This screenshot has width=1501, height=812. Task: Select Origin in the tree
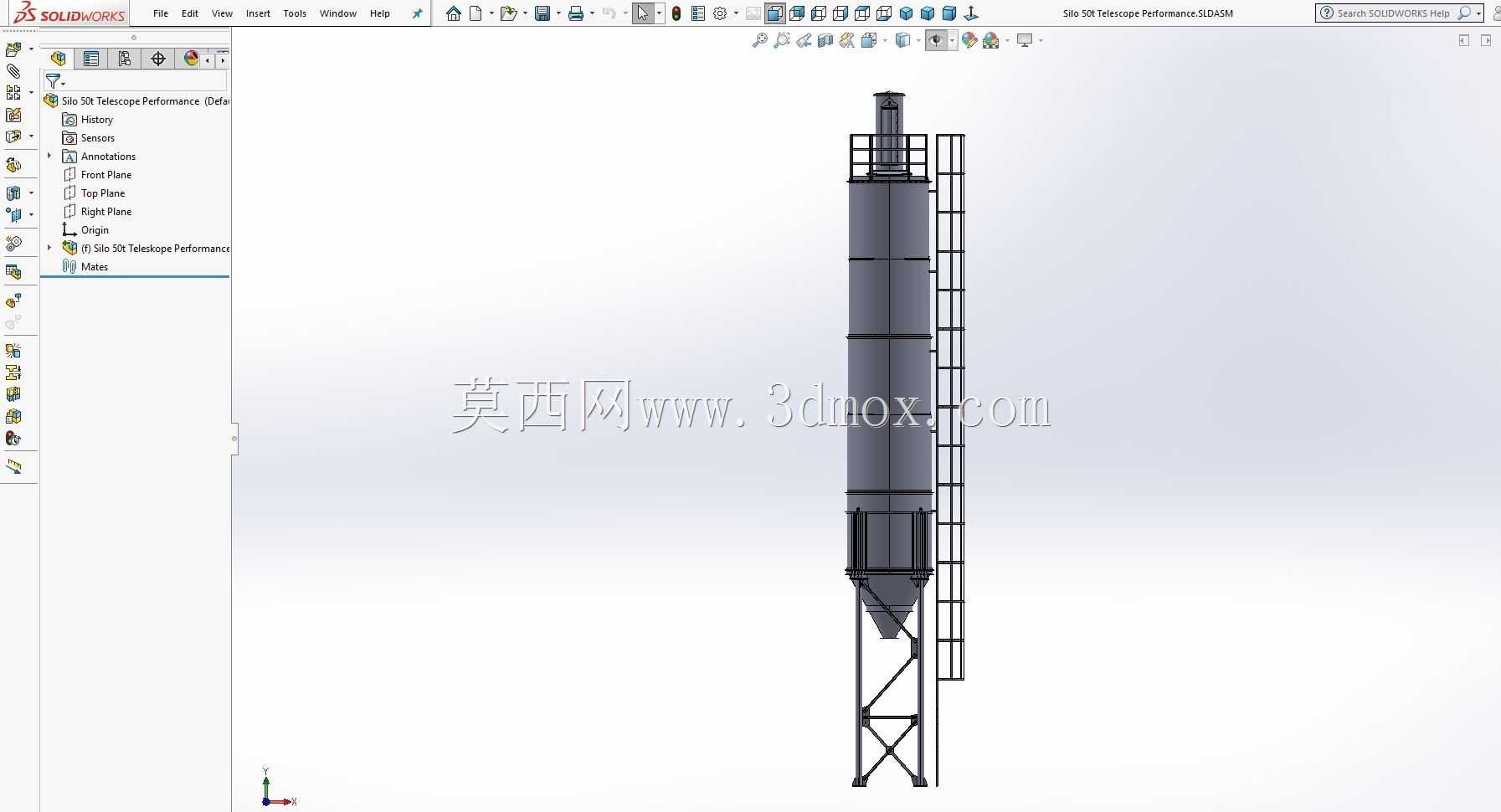(95, 229)
